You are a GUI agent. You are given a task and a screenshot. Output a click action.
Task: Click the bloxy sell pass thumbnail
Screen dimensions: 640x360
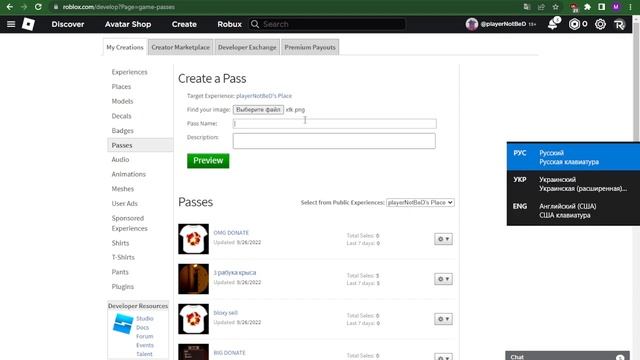coord(193,319)
